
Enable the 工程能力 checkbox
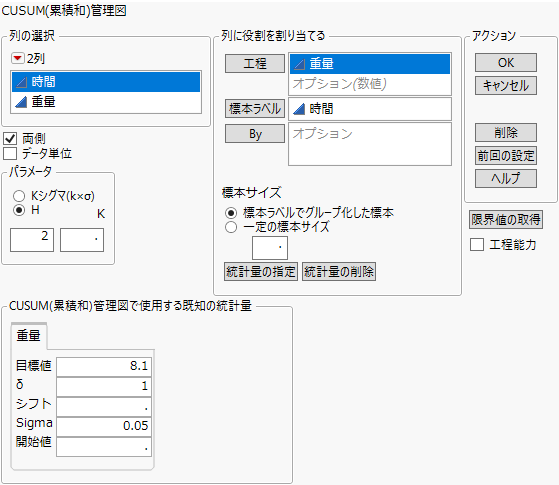point(477,245)
